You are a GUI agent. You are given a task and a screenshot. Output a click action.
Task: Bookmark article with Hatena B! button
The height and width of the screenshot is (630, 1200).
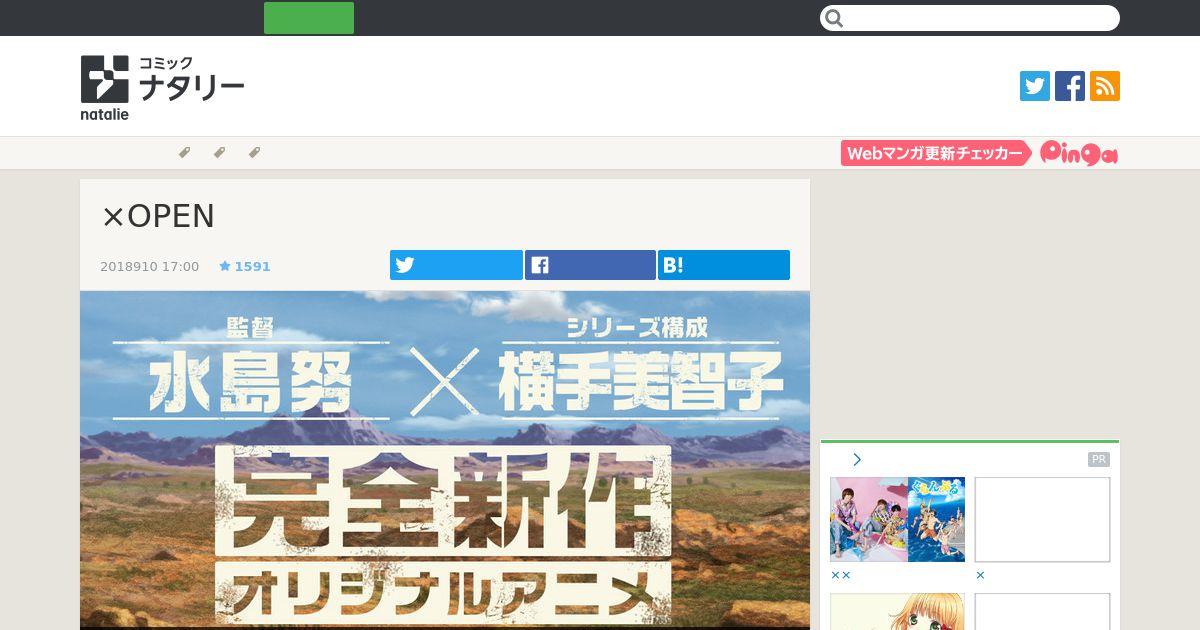(724, 265)
